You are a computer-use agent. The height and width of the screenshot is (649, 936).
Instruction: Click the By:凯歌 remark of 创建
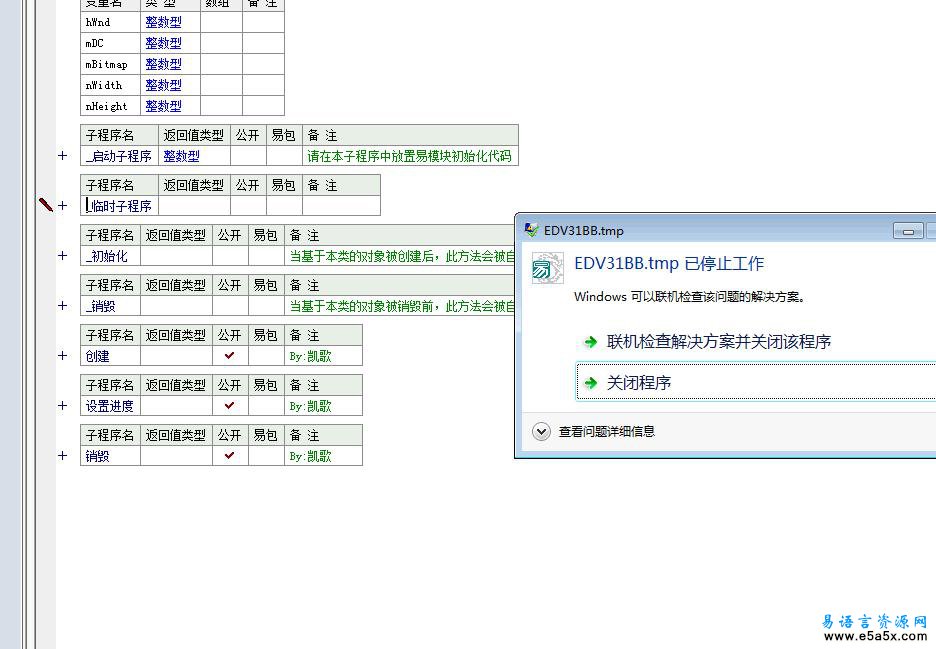click(310, 356)
